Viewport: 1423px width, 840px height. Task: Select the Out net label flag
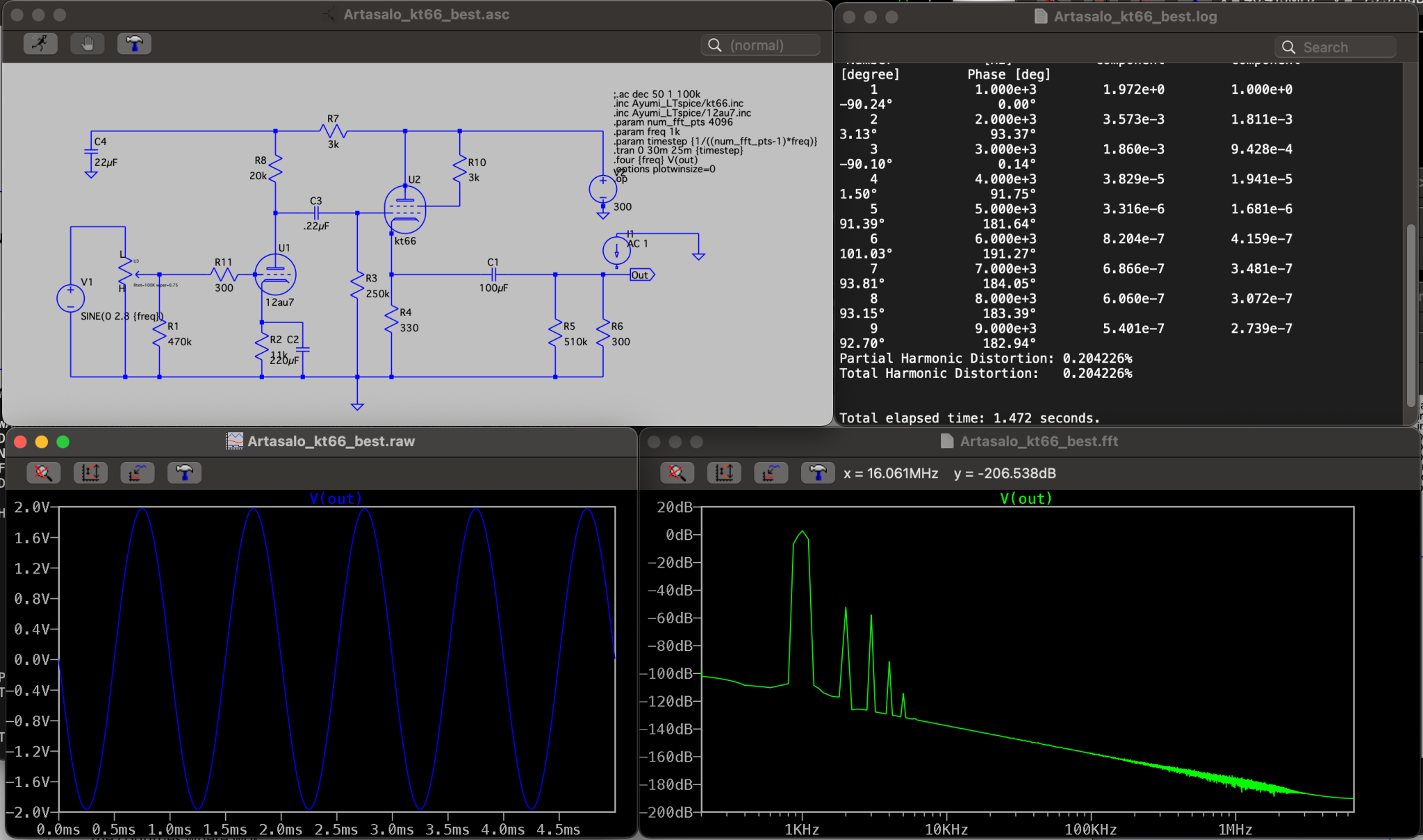click(641, 275)
